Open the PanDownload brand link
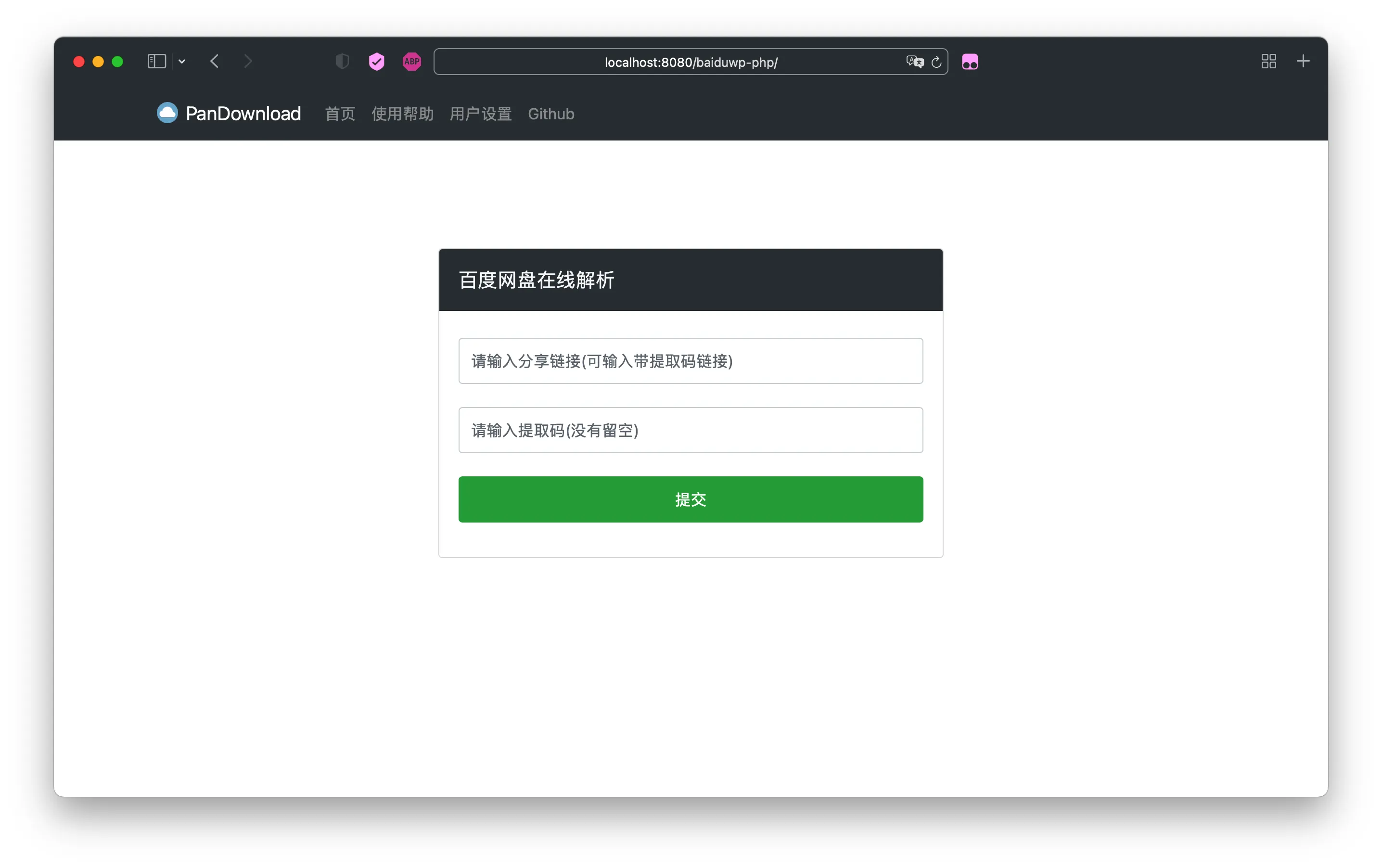 pyautogui.click(x=229, y=113)
